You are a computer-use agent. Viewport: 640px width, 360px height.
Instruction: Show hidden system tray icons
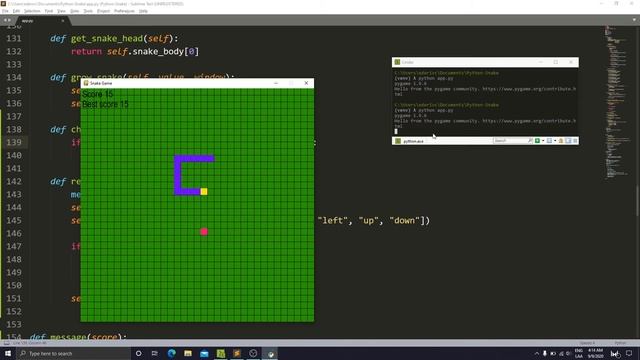[537, 353]
